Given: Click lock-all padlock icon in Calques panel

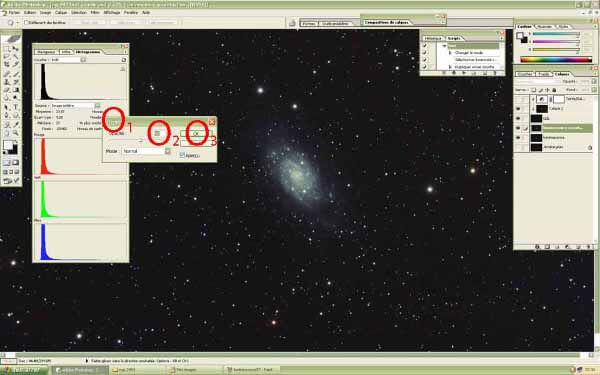Looking at the screenshot, I should pyautogui.click(x=554, y=90).
